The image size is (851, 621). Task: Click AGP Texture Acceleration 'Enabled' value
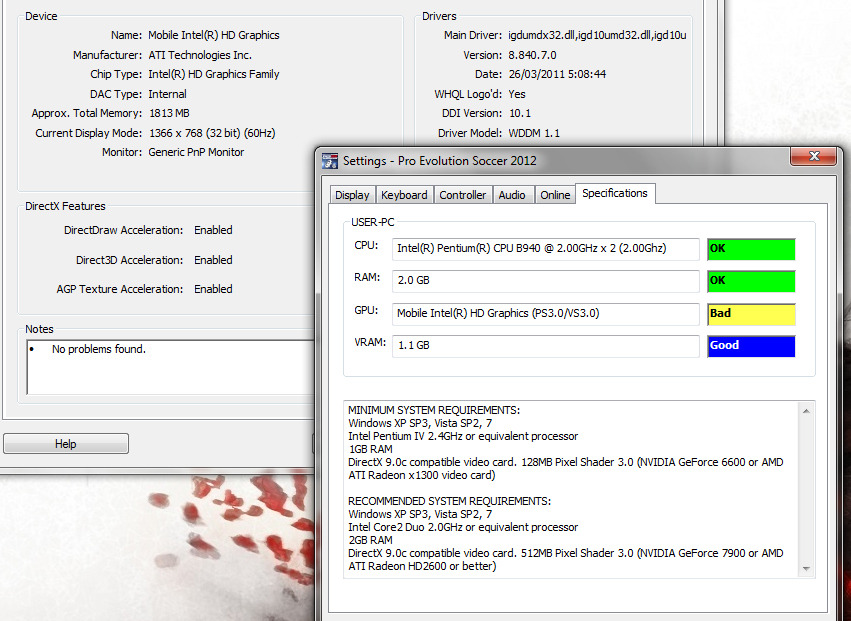coord(213,289)
